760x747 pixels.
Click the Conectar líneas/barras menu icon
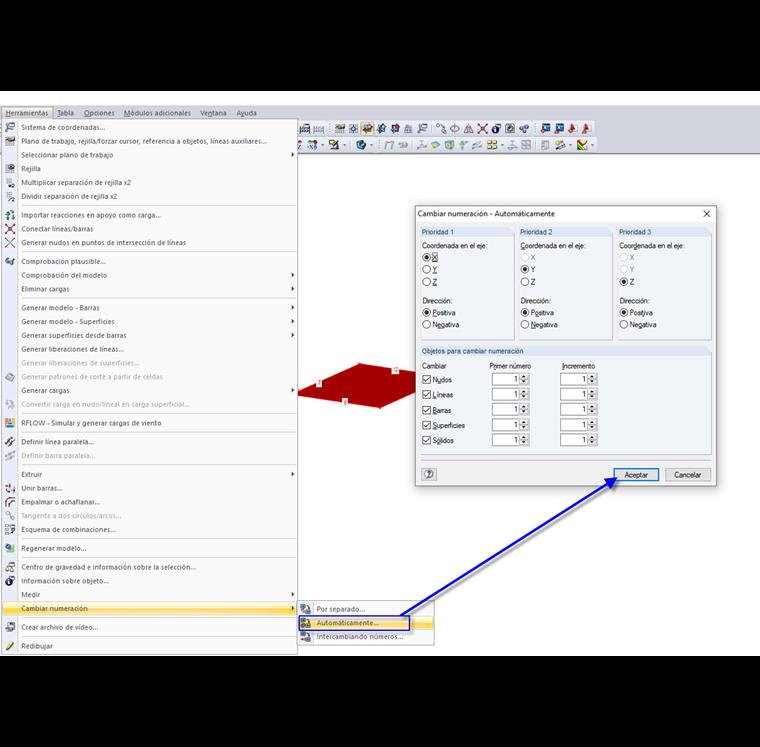10,229
